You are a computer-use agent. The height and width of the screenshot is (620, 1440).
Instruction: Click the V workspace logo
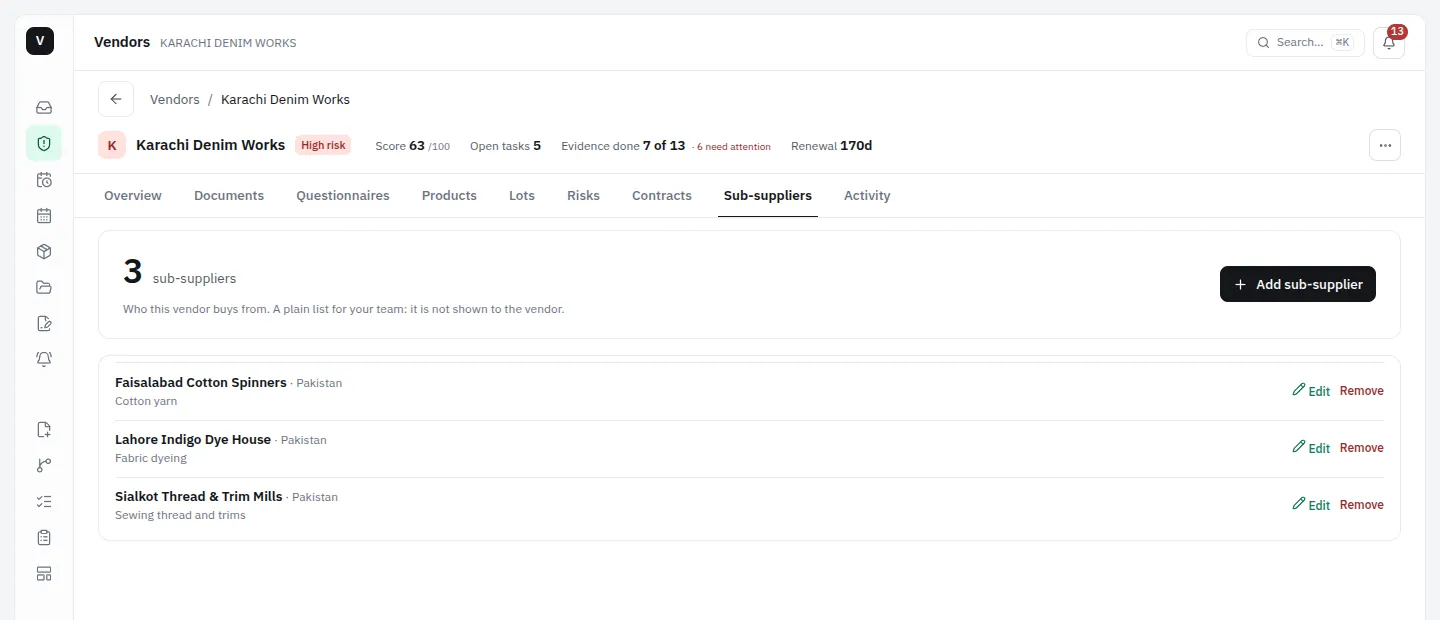pyautogui.click(x=40, y=41)
